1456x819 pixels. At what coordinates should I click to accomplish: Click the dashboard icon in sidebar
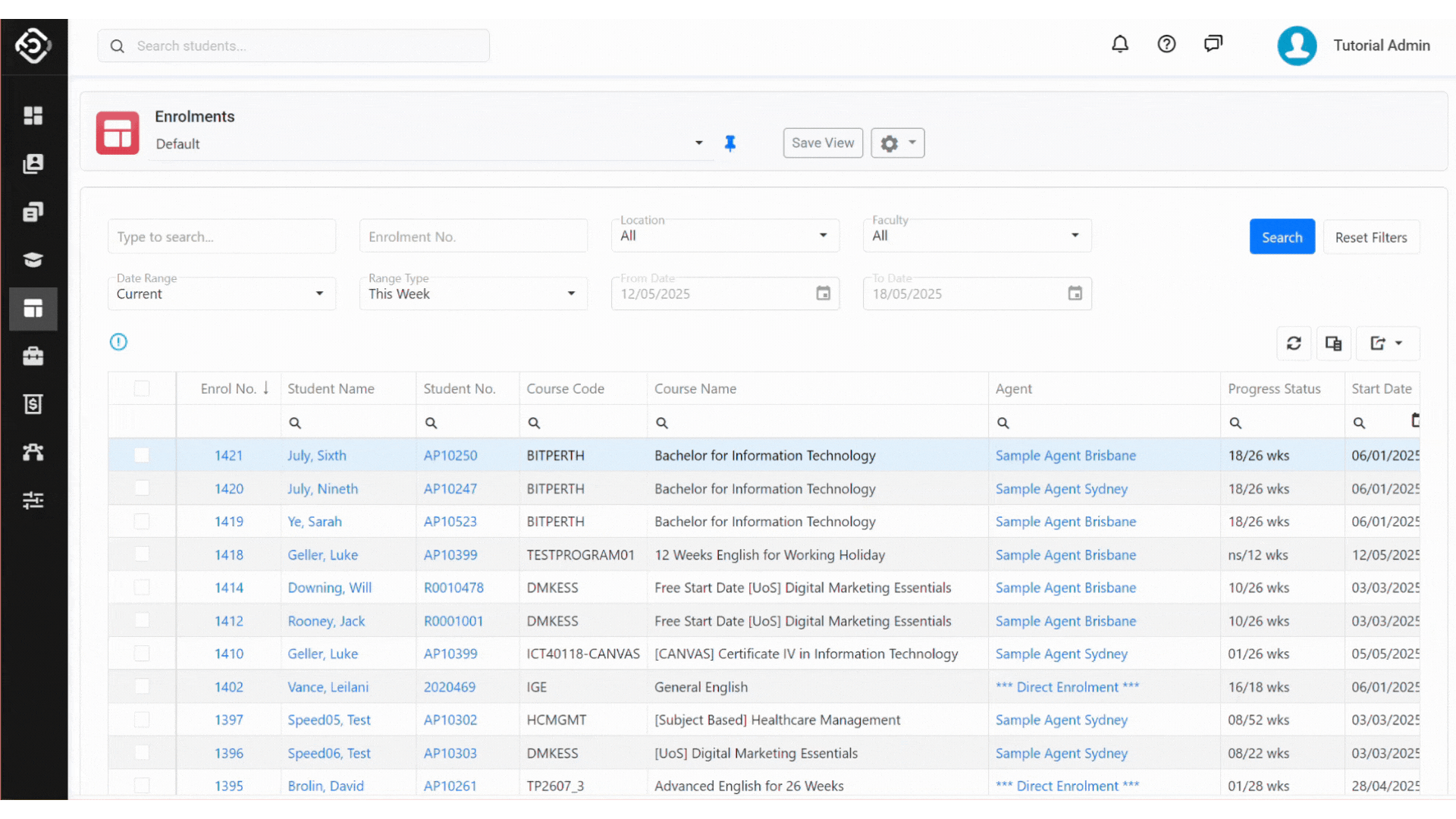point(33,115)
